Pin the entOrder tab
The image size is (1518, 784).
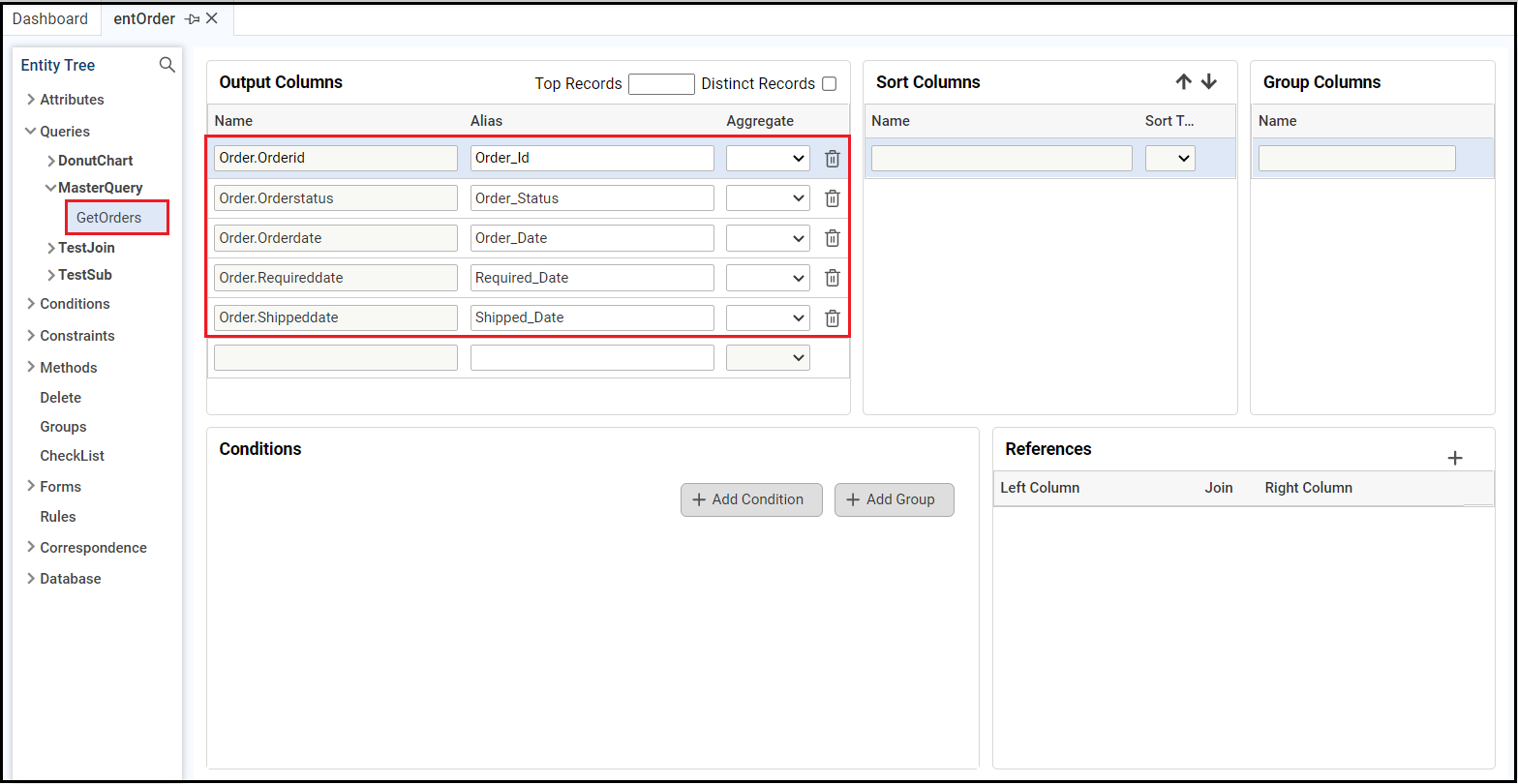tap(192, 19)
